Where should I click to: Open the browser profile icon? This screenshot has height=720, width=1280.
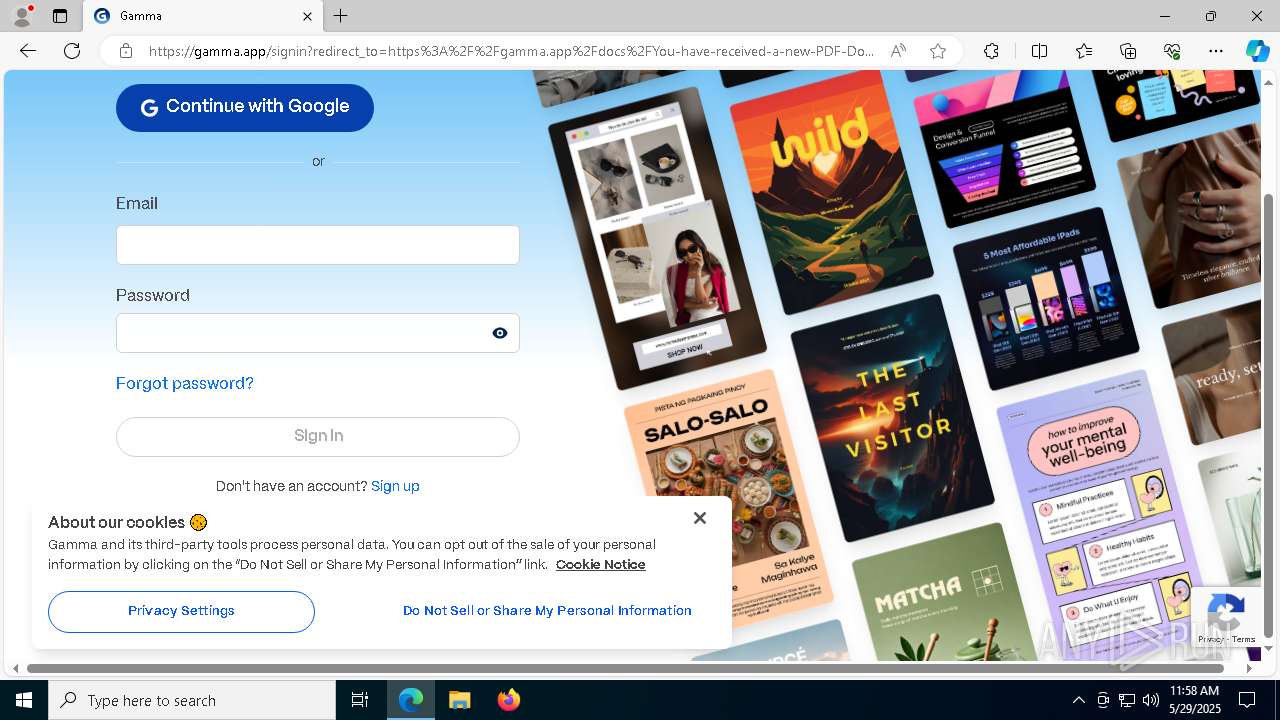tap(22, 16)
